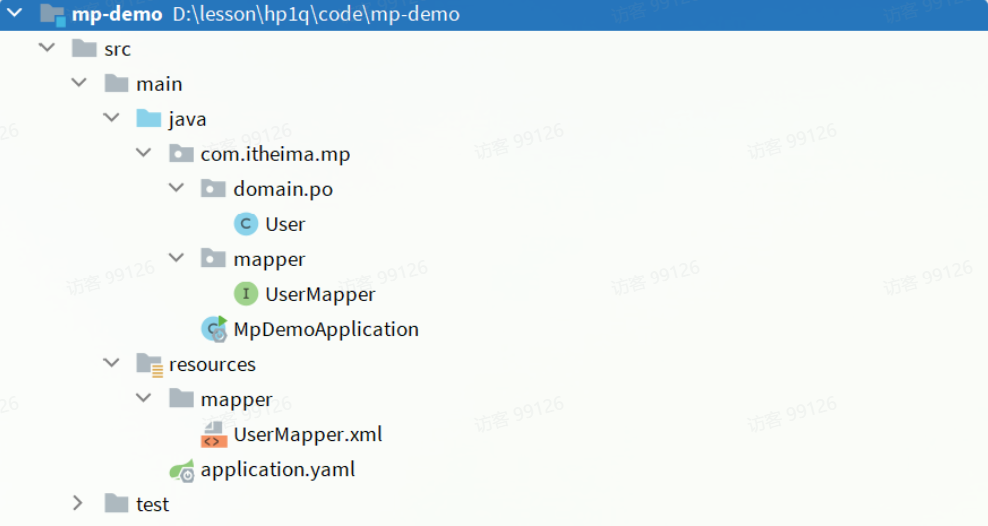This screenshot has height=526, width=988.
Task: Click the com.itheima.mp package icon
Action: (181, 154)
